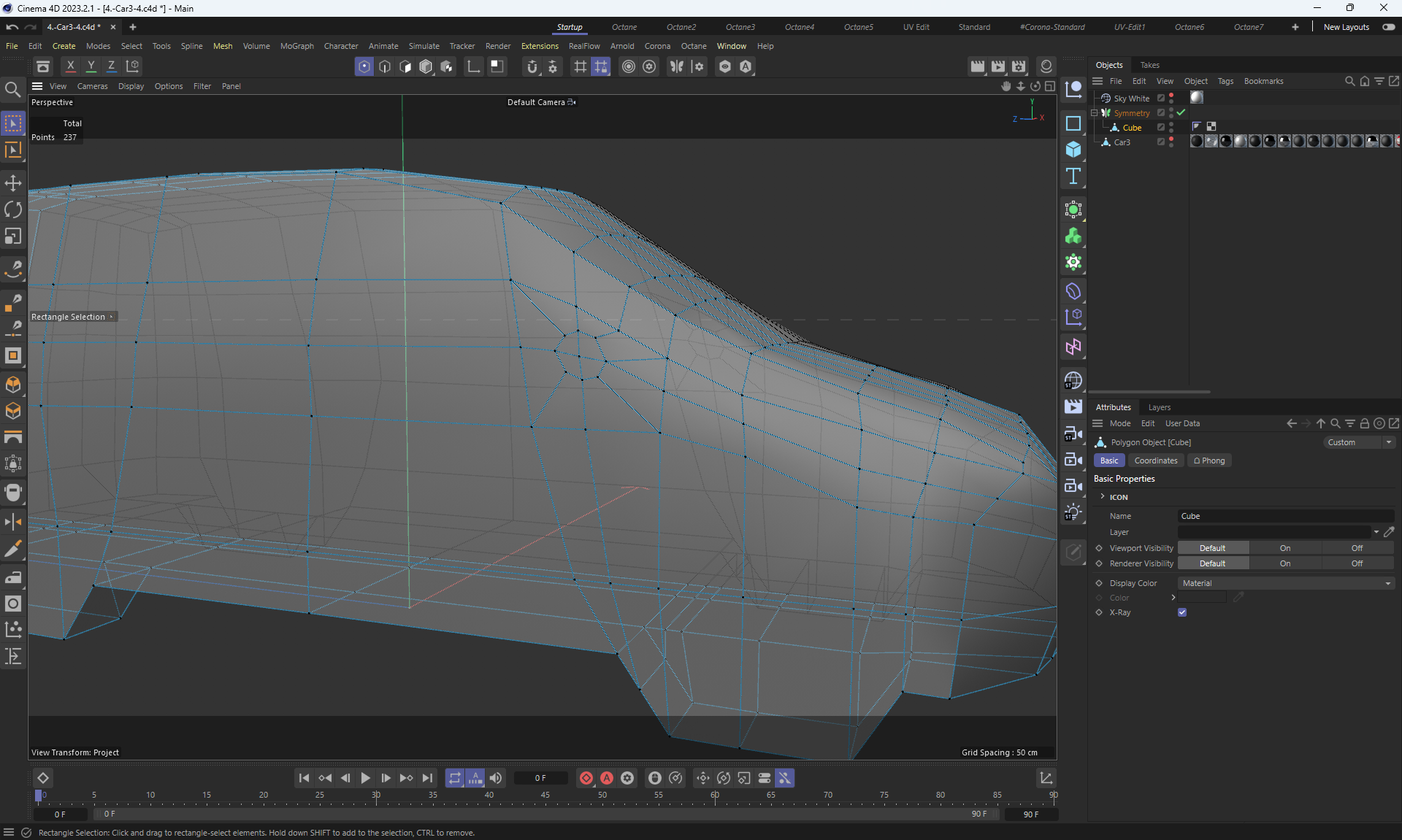Toggle New Layouts switch
Viewport: 1402px width, 840px height.
click(1388, 27)
